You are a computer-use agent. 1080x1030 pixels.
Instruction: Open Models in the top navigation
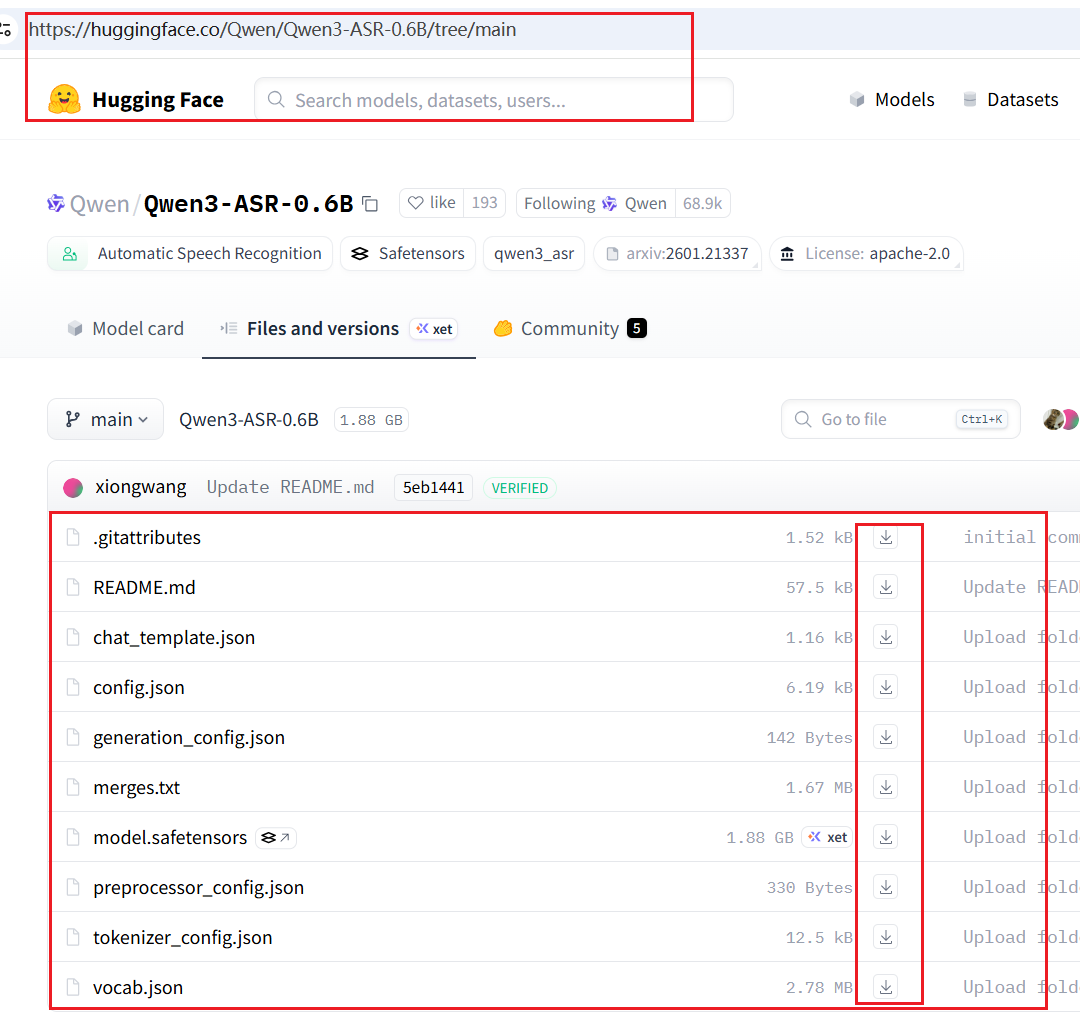pyautogui.click(x=892, y=100)
